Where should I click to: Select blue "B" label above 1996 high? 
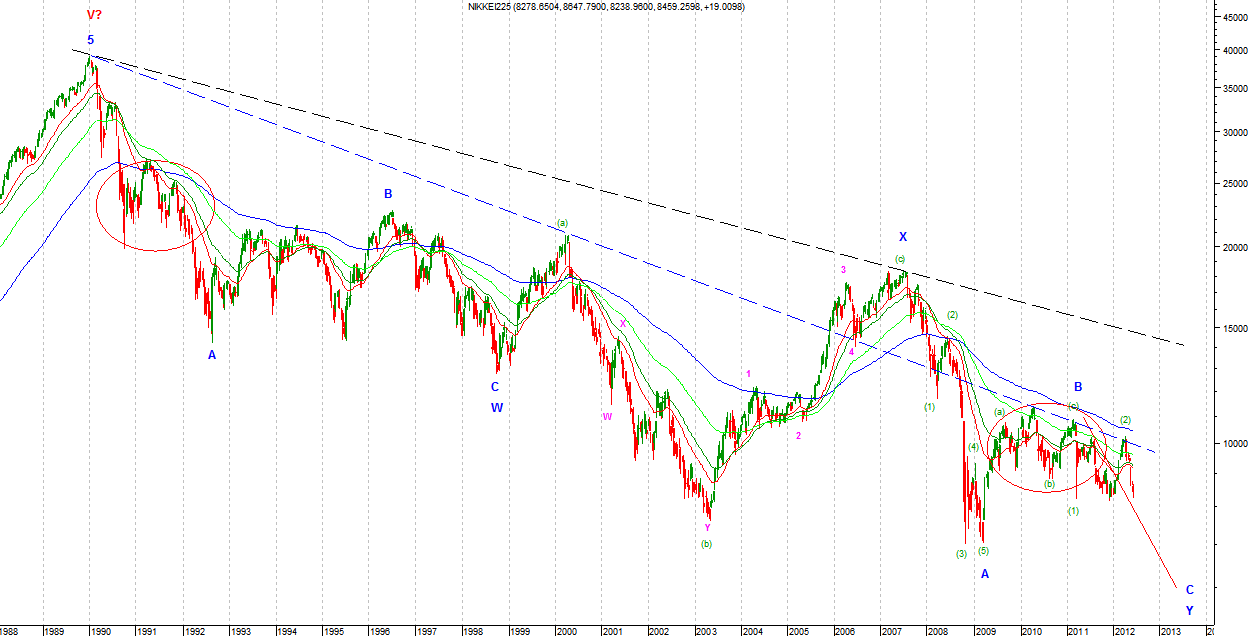[388, 194]
